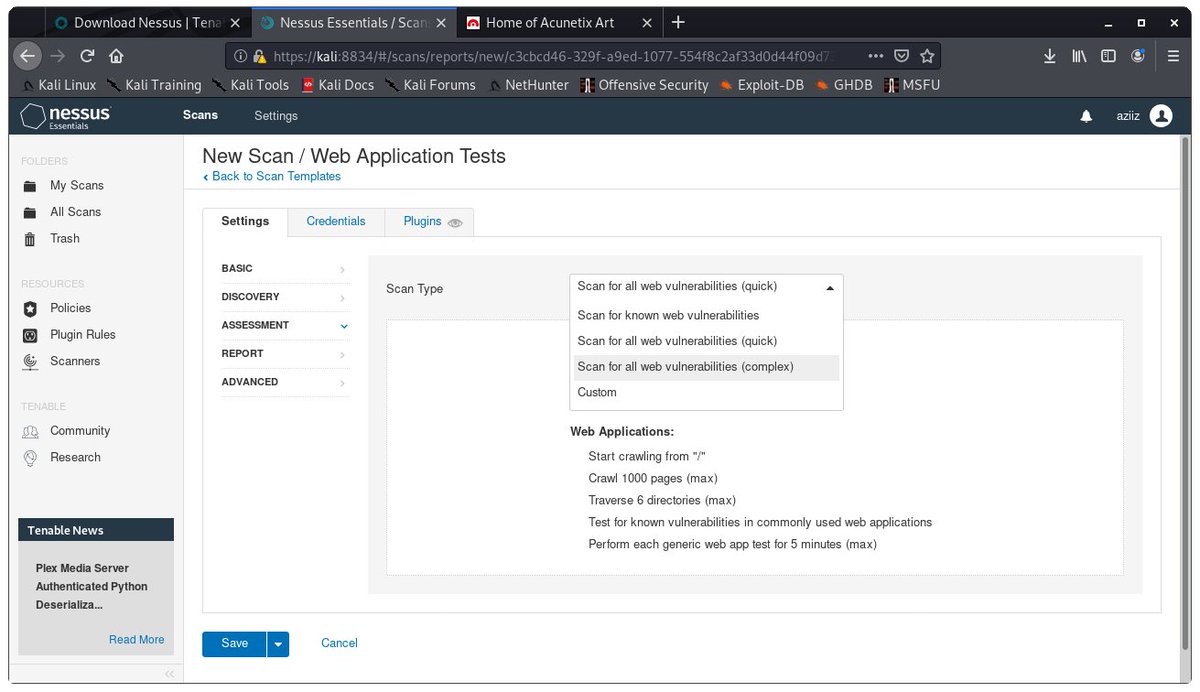
Task: Collapse the left sidebar
Action: (169, 673)
